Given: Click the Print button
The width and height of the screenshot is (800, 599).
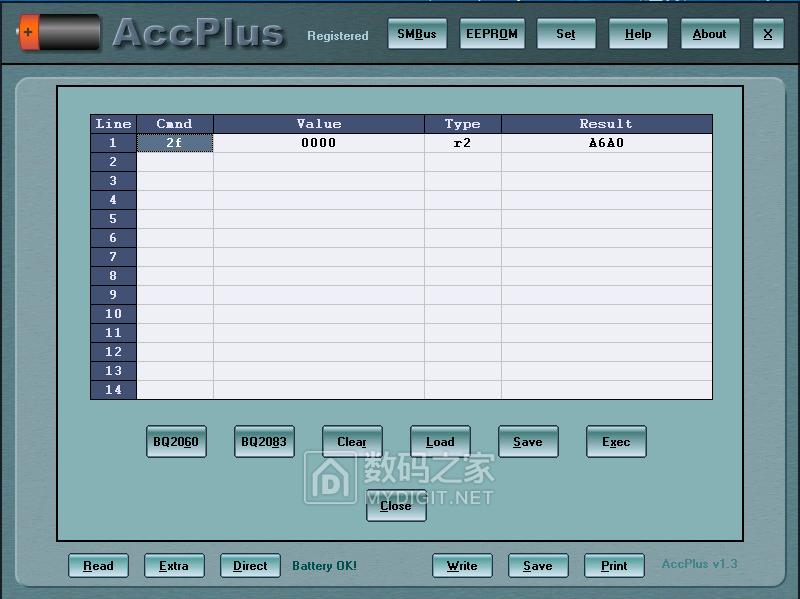Looking at the screenshot, I should (614, 566).
